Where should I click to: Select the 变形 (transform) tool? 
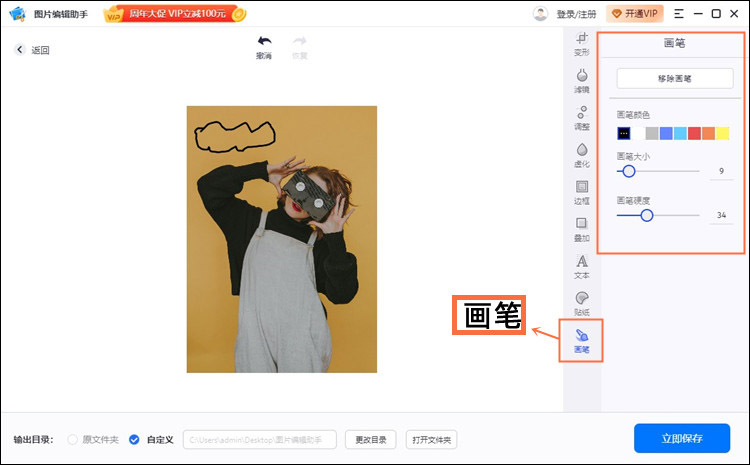pyautogui.click(x=581, y=43)
